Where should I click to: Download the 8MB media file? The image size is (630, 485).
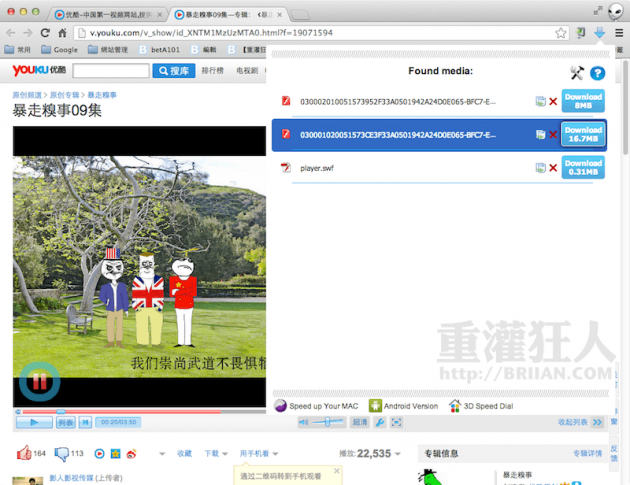coord(583,101)
